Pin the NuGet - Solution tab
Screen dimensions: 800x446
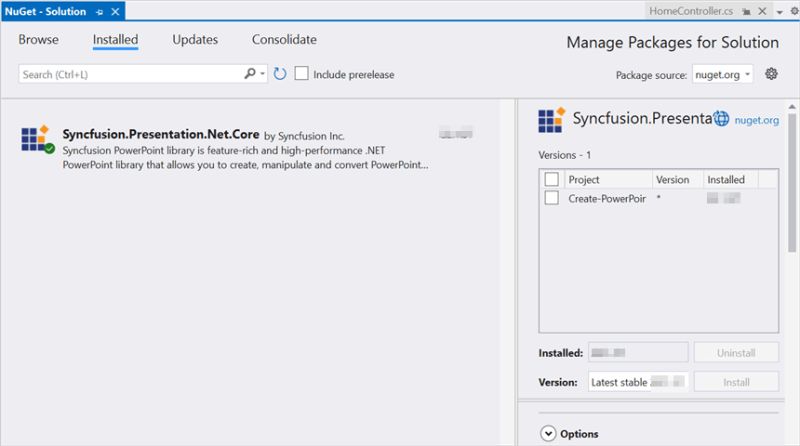coord(99,12)
